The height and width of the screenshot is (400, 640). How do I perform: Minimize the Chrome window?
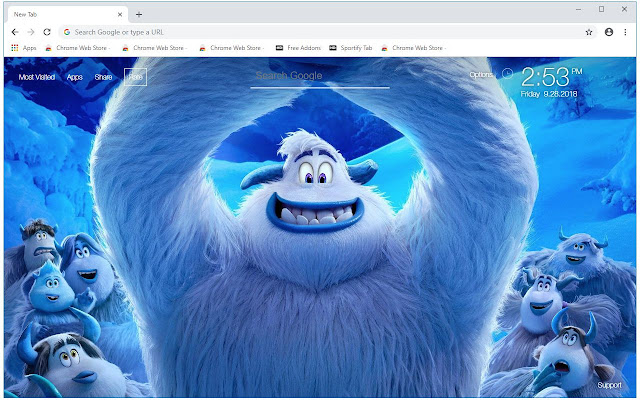point(578,9)
